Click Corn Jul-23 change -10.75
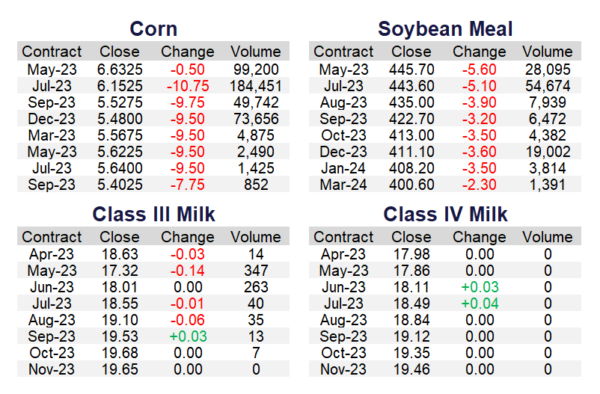This screenshot has height=394, width=600. (188, 86)
